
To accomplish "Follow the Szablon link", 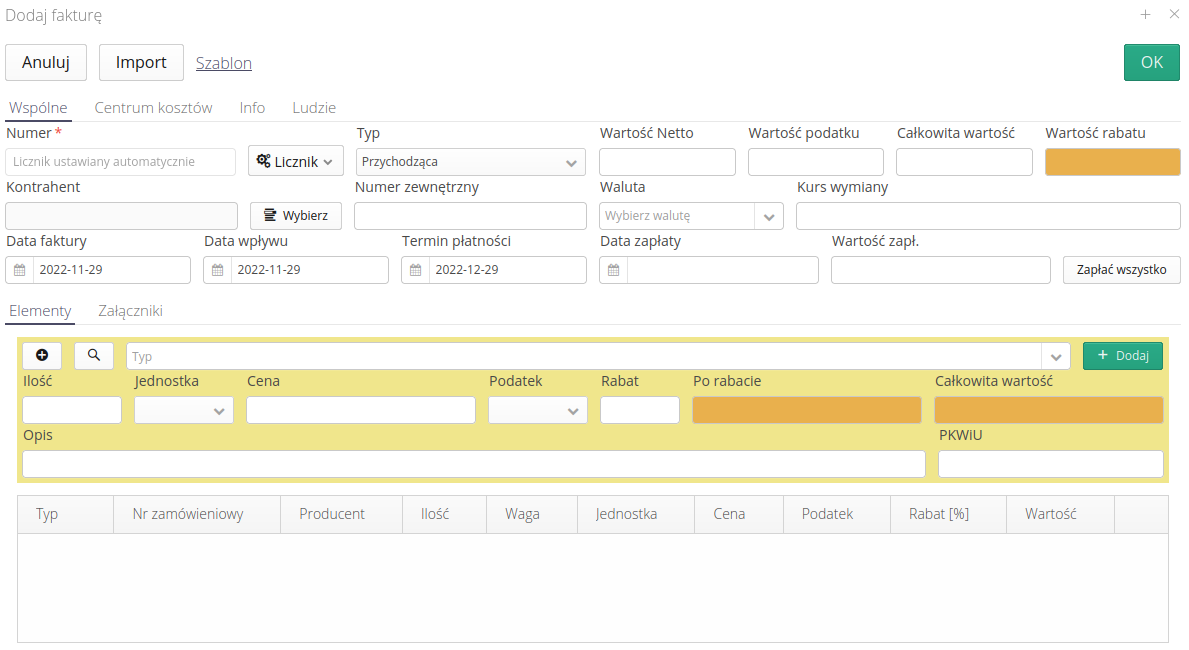I will click(x=224, y=63).
